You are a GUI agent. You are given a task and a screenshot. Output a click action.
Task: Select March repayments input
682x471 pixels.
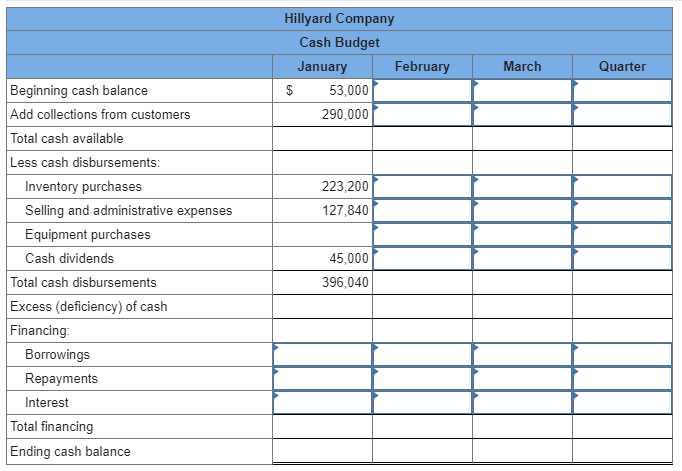tap(522, 378)
